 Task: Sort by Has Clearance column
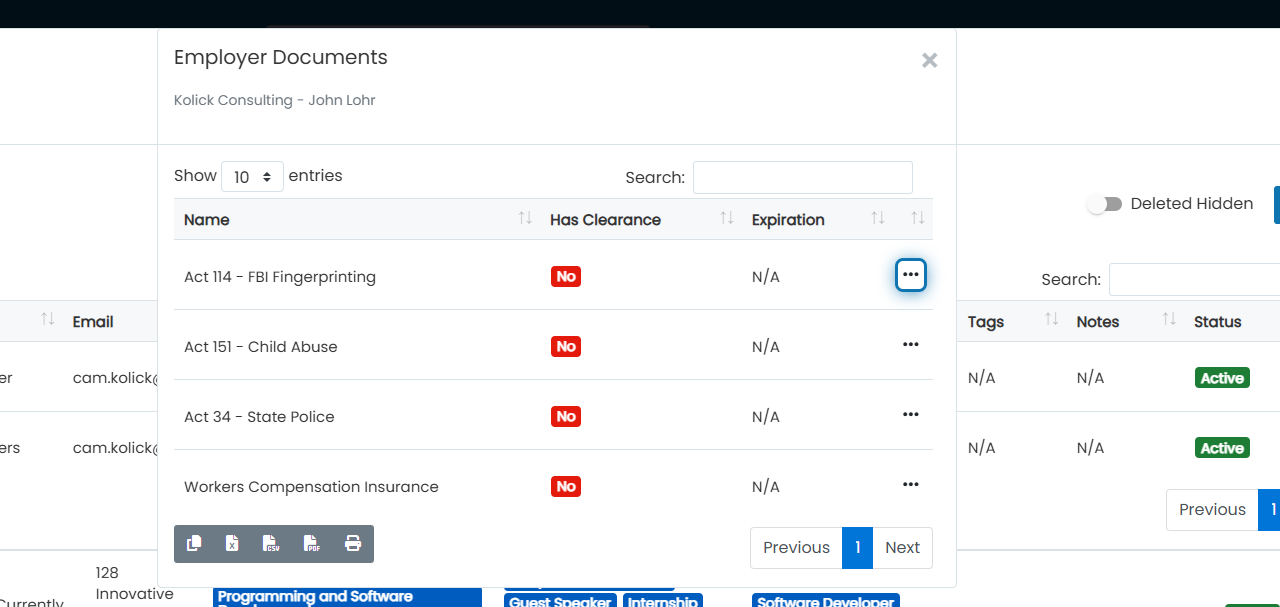(x=641, y=219)
